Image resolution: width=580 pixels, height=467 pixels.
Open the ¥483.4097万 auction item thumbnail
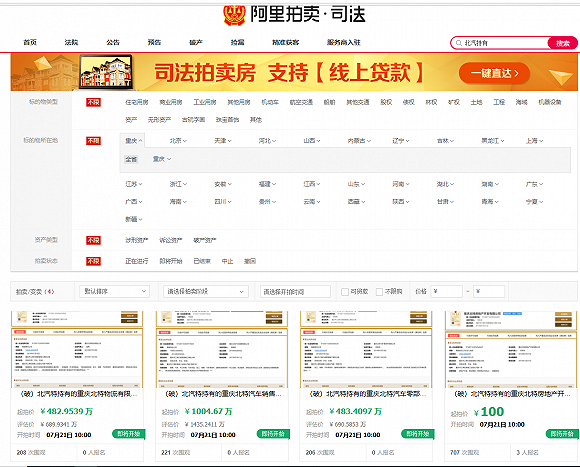tap(366, 349)
